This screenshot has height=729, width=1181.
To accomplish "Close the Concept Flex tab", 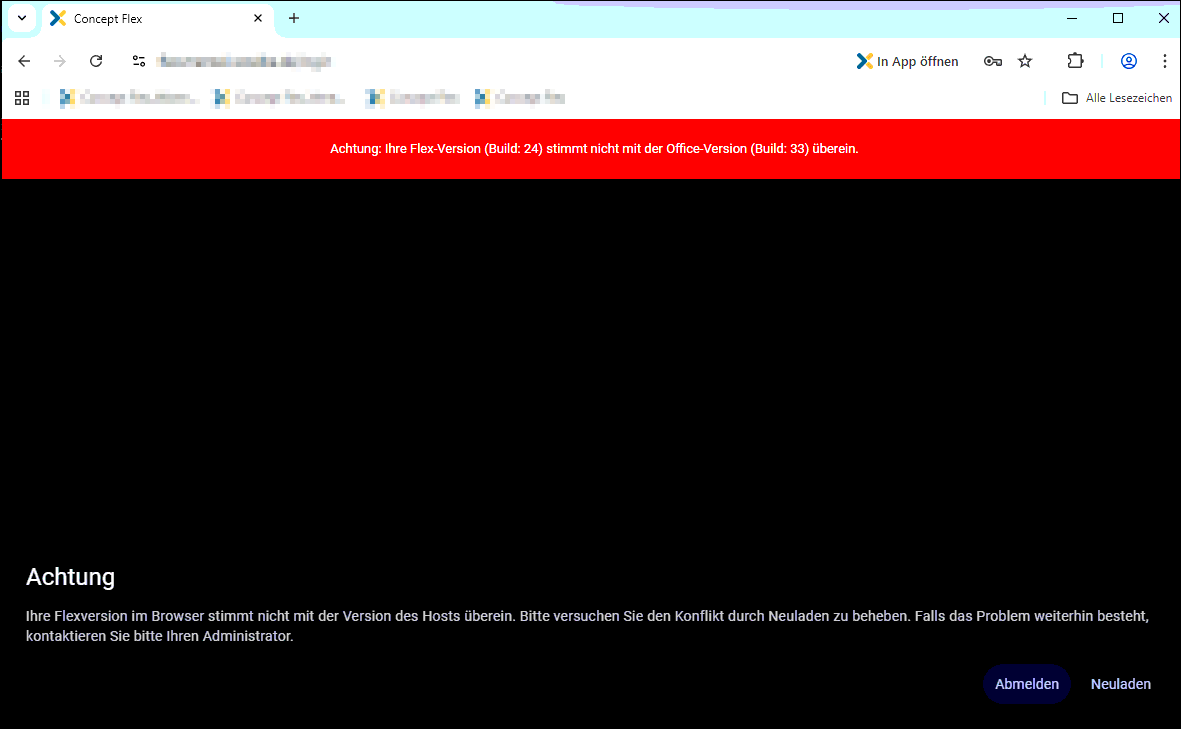I will pos(258,18).
